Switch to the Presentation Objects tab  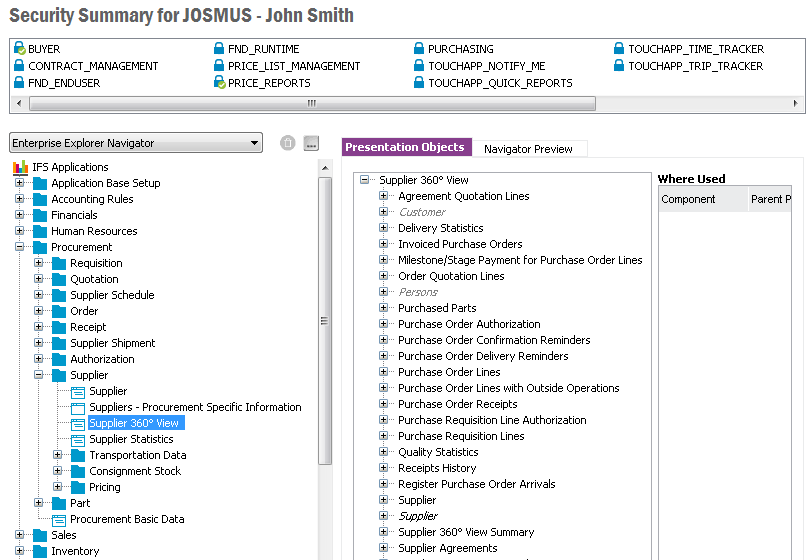coord(407,147)
